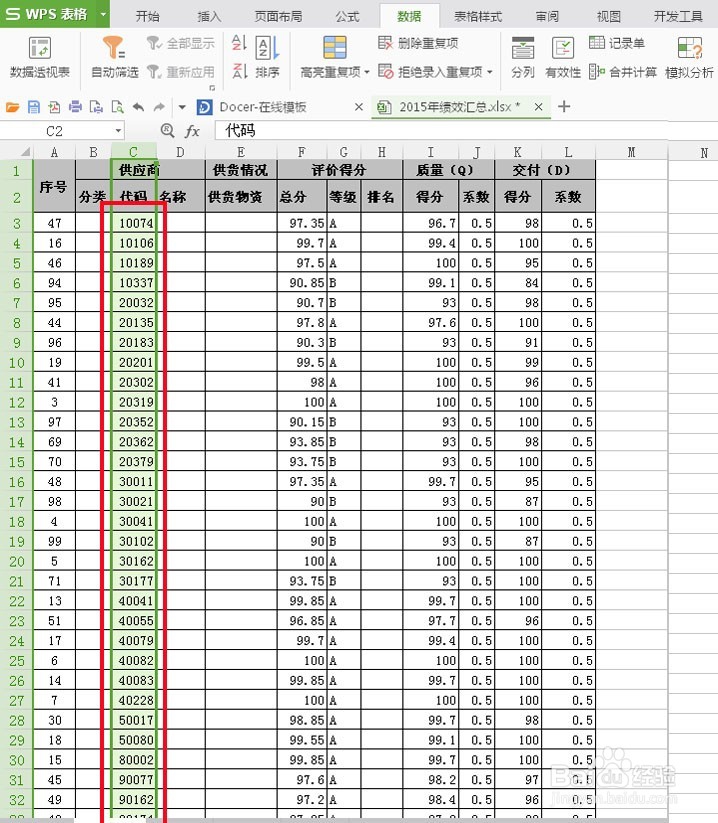This screenshot has height=823, width=718.
Task: Select the 2015年绩效汇总.xlsx document tab
Action: 459,107
